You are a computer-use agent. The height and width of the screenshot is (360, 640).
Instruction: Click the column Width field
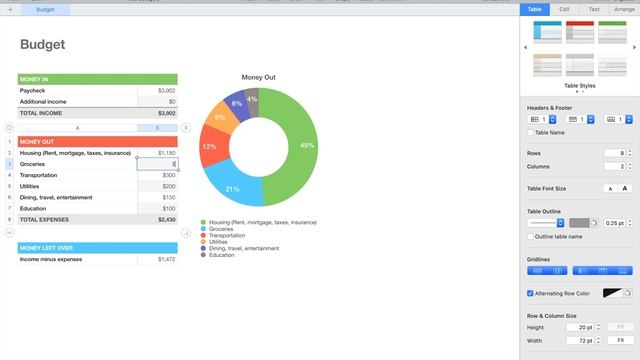[x=581, y=340]
